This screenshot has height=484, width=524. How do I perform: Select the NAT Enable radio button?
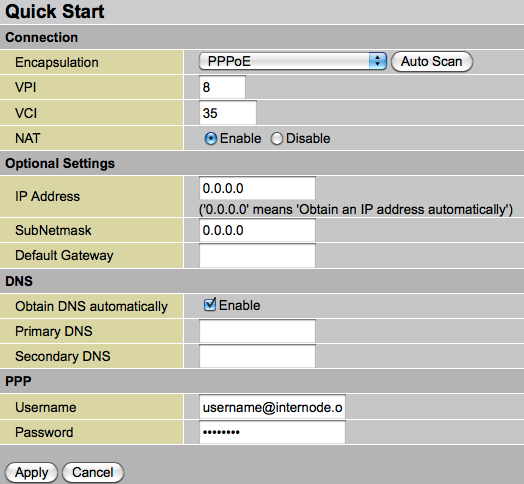(211, 138)
